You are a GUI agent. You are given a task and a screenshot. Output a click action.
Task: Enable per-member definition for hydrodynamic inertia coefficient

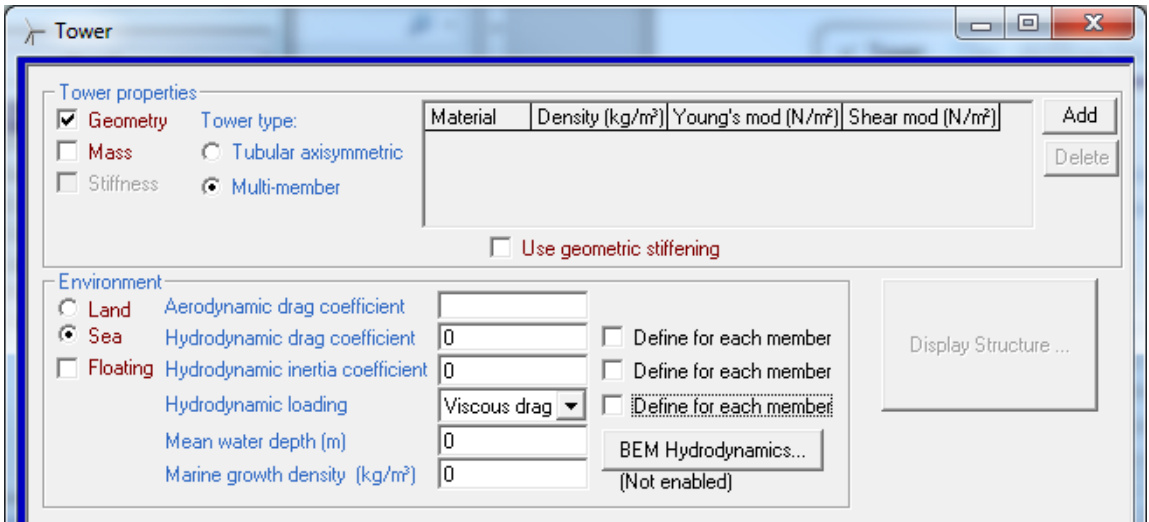[615, 371]
